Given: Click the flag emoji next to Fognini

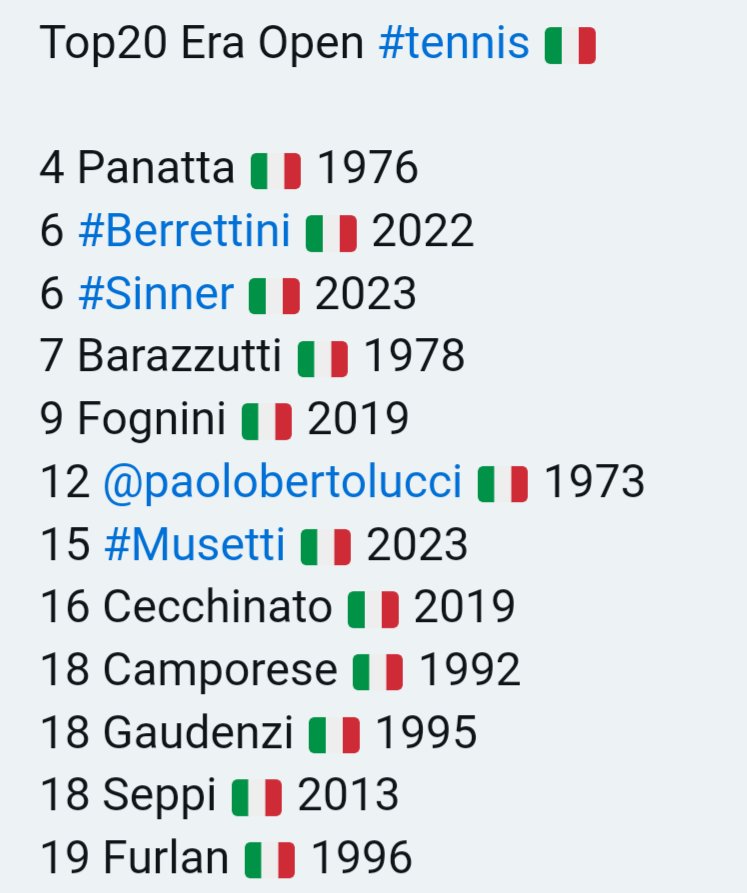Looking at the screenshot, I should (267, 421).
